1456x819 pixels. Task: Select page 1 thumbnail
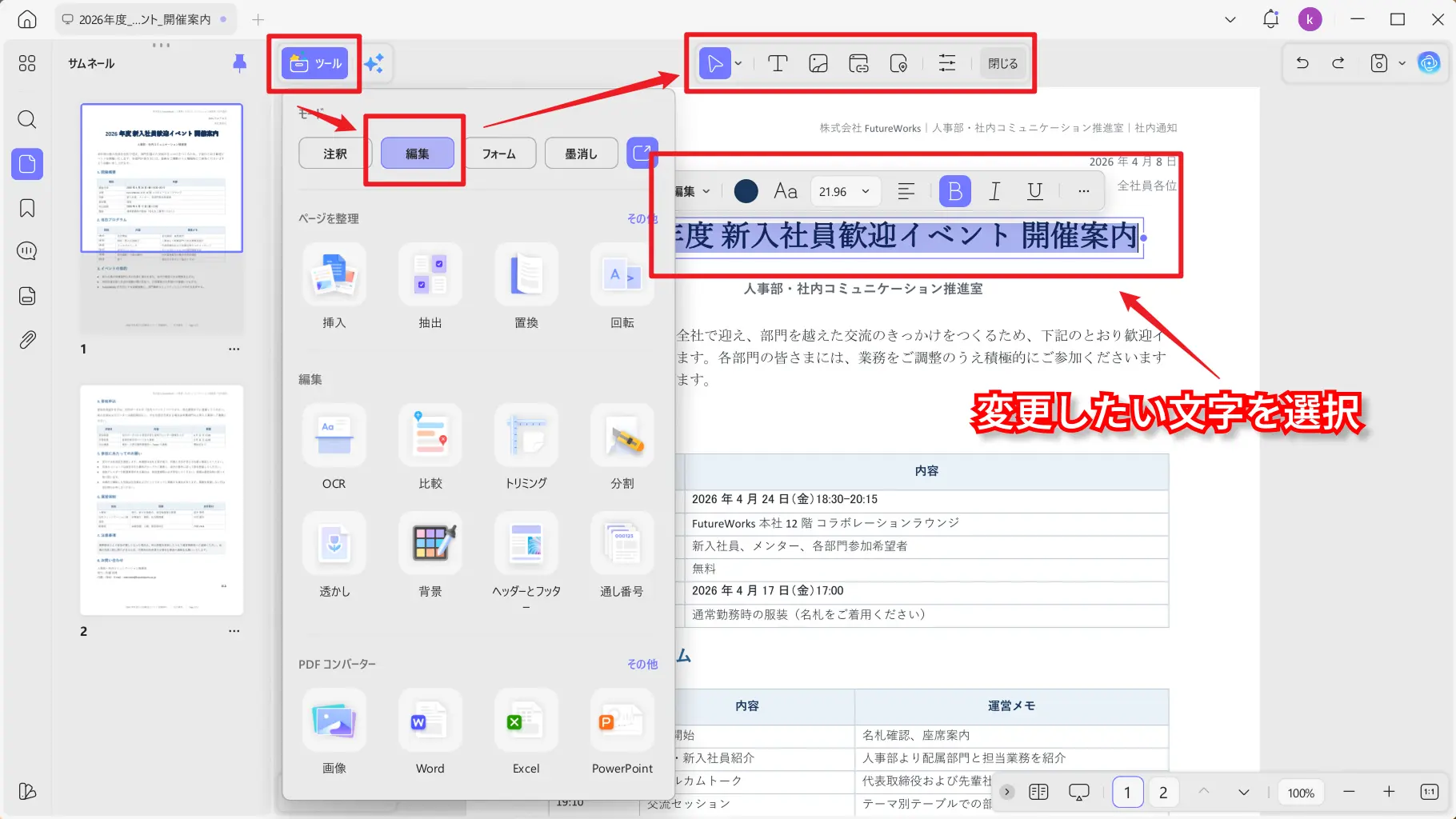tap(162, 218)
